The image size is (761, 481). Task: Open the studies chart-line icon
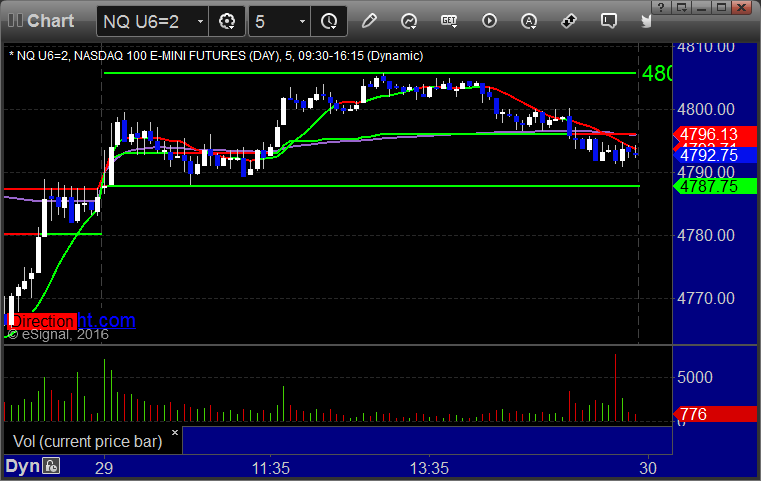point(409,21)
